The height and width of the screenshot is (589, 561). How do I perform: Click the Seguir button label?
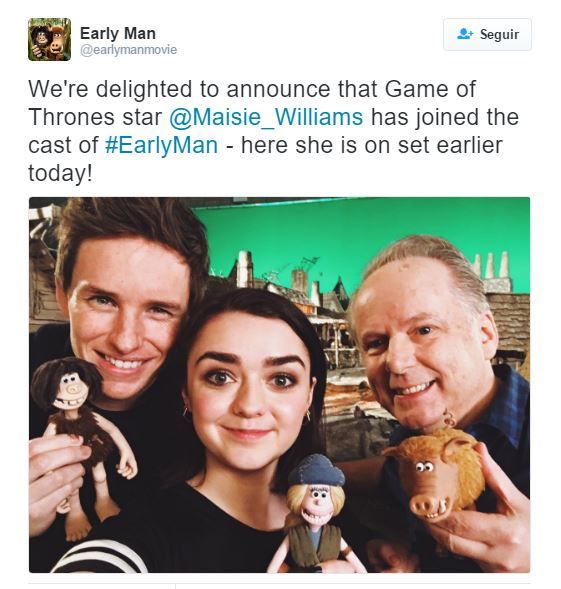pos(499,34)
